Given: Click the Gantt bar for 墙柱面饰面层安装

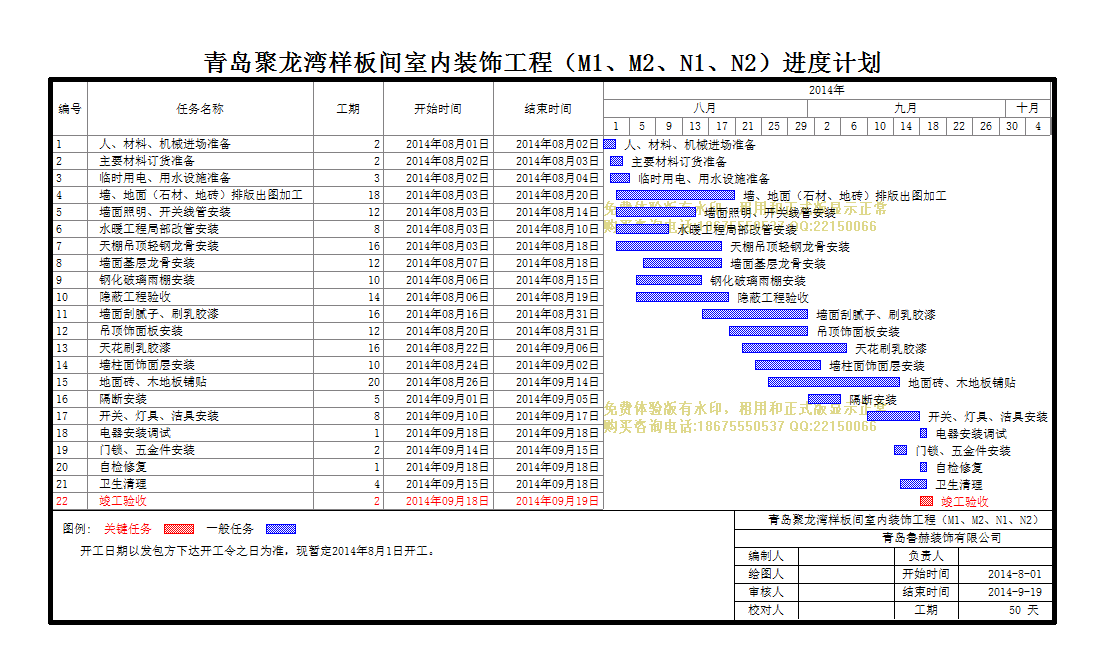Looking at the screenshot, I should pyautogui.click(x=788, y=365).
